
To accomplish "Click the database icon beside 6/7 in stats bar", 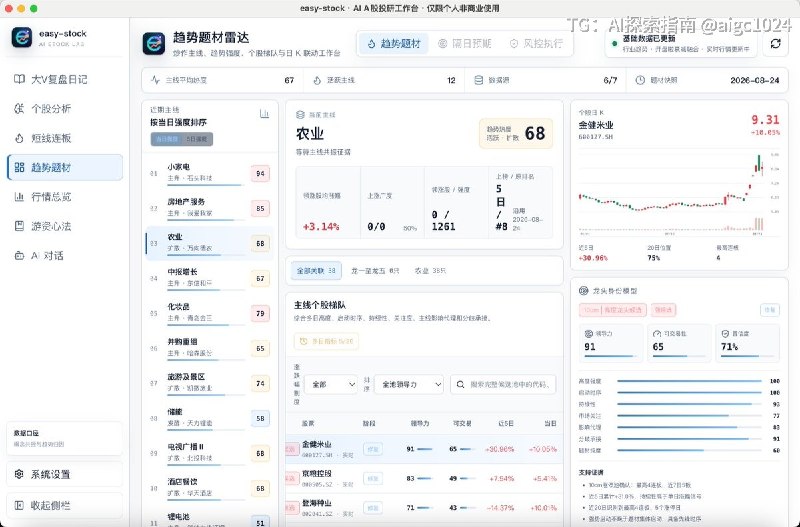I will tap(479, 80).
